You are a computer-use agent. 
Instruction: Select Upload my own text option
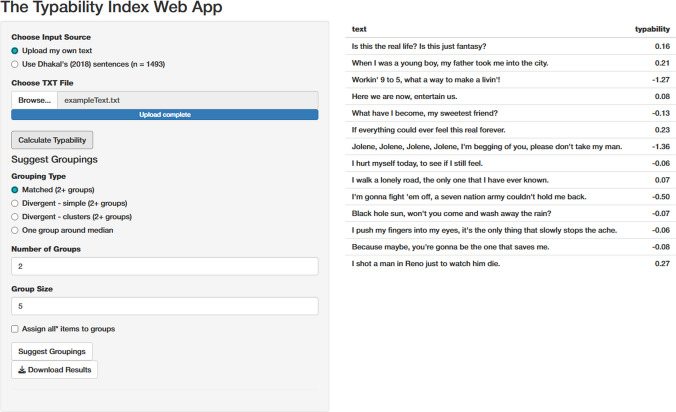(15, 51)
